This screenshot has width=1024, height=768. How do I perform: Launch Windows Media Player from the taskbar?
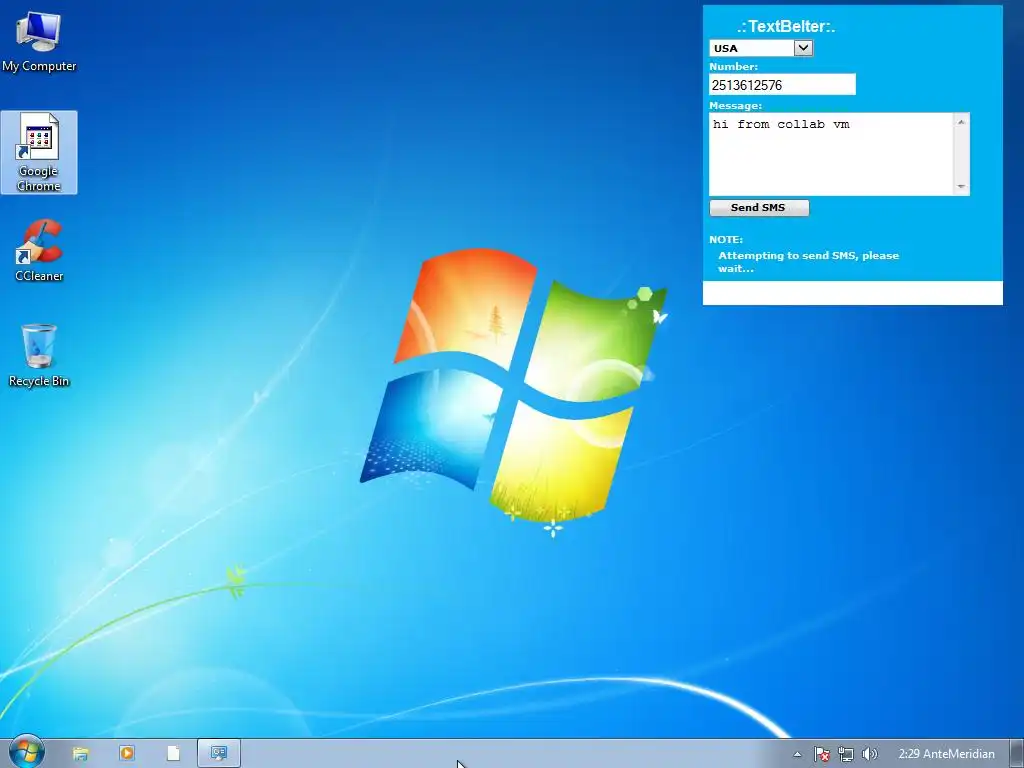[x=127, y=754]
